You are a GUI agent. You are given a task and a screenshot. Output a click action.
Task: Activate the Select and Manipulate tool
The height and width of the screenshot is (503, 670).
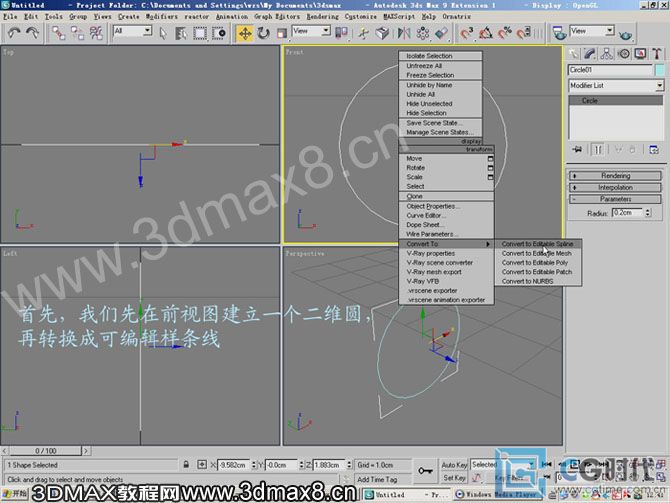[364, 33]
